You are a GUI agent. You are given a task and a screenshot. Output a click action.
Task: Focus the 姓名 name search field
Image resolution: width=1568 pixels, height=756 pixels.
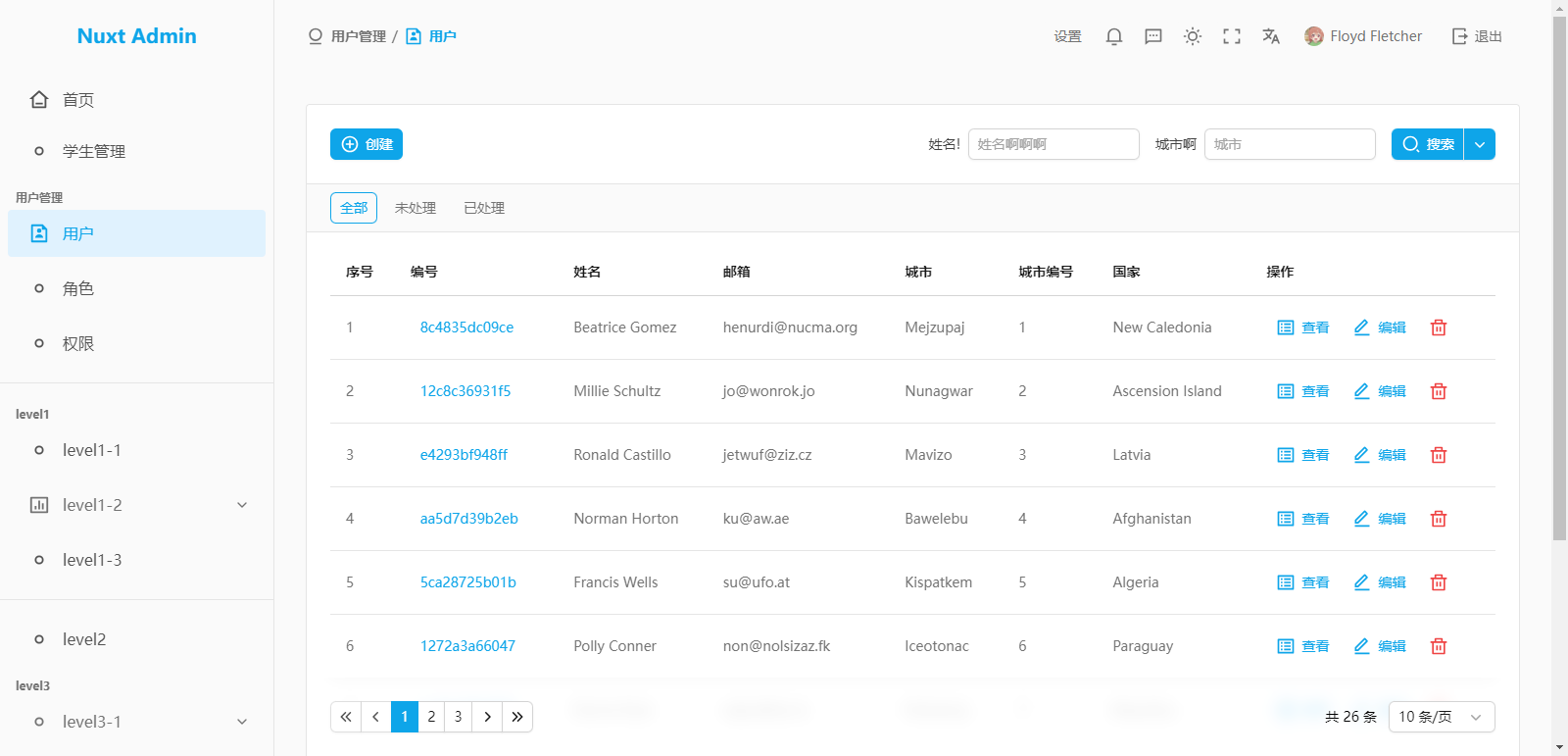(1053, 144)
